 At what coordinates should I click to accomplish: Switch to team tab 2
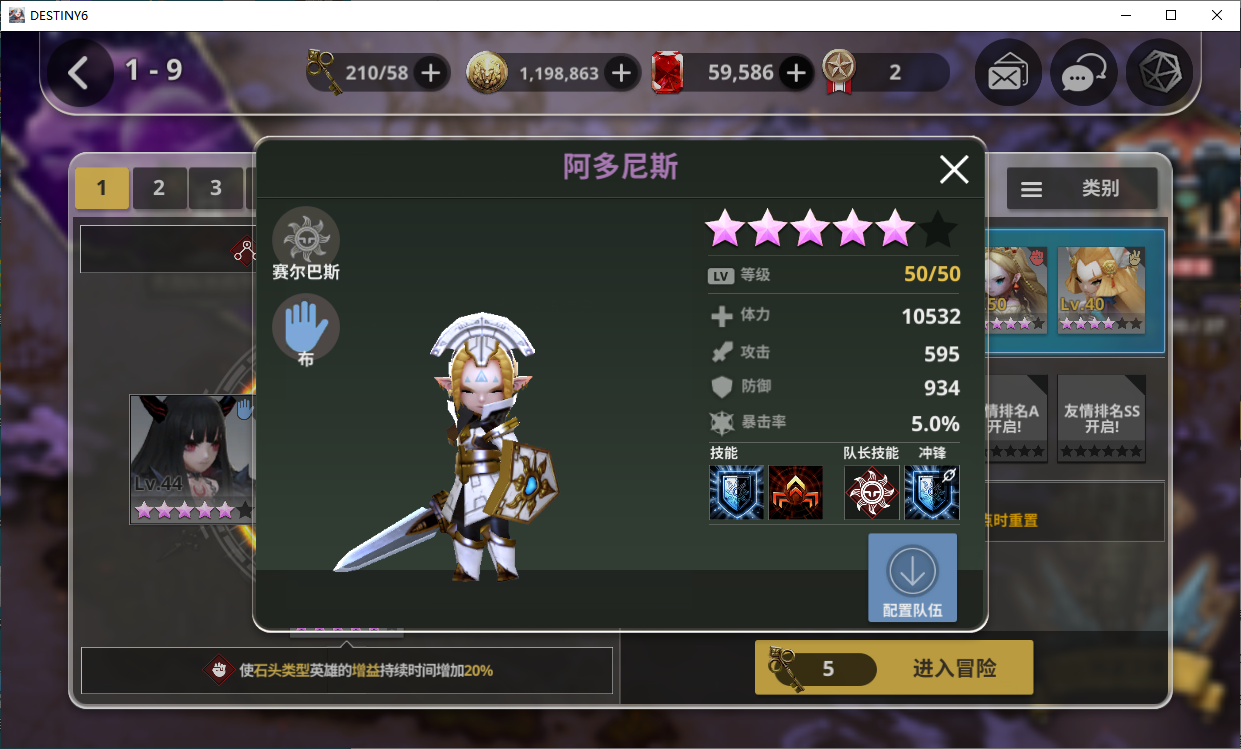point(158,187)
